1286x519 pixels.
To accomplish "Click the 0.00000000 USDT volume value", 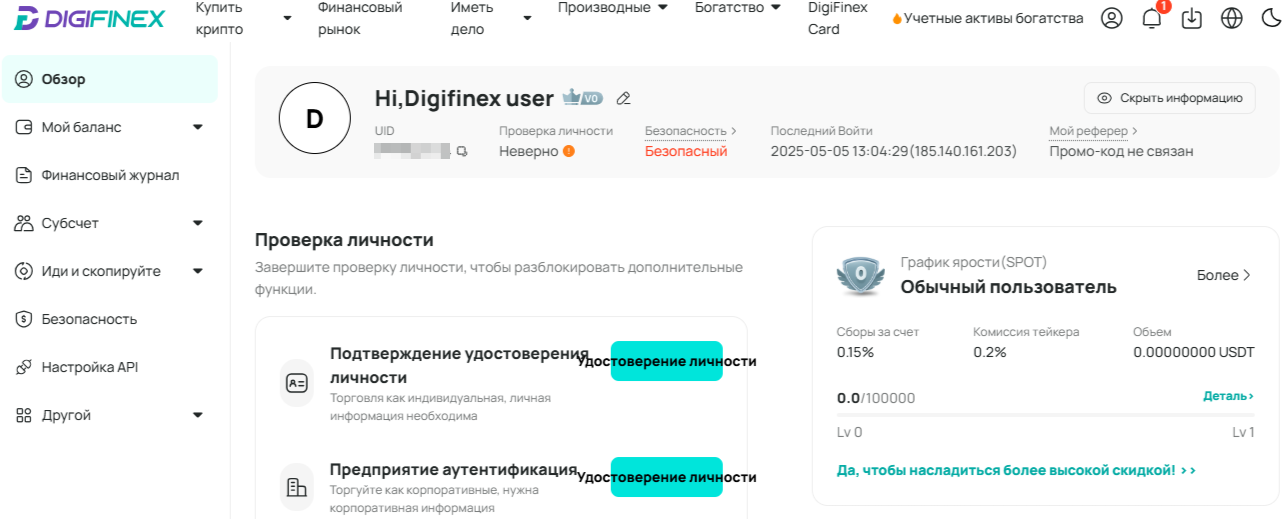I will [1194, 352].
